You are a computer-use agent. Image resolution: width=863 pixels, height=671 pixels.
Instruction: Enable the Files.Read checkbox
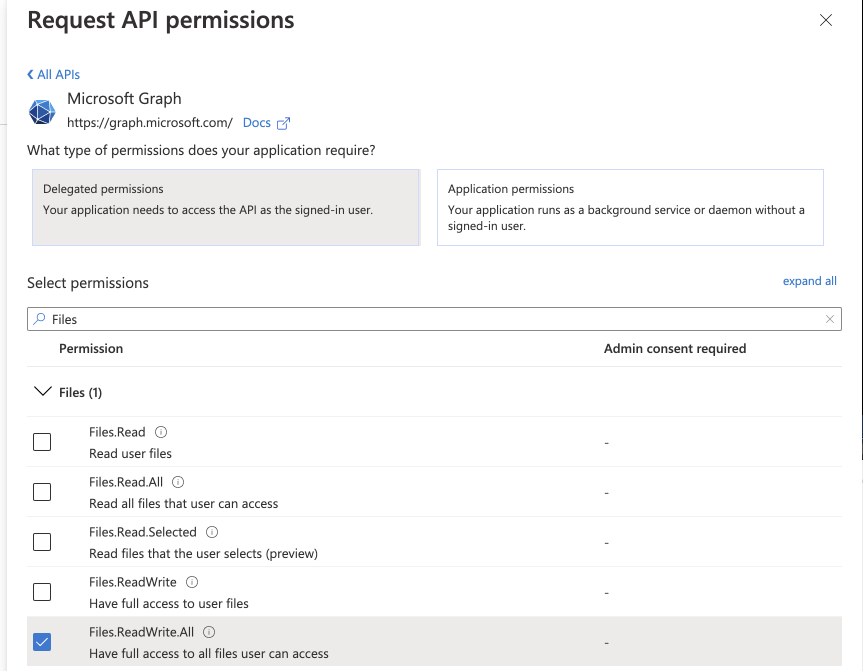(42, 442)
